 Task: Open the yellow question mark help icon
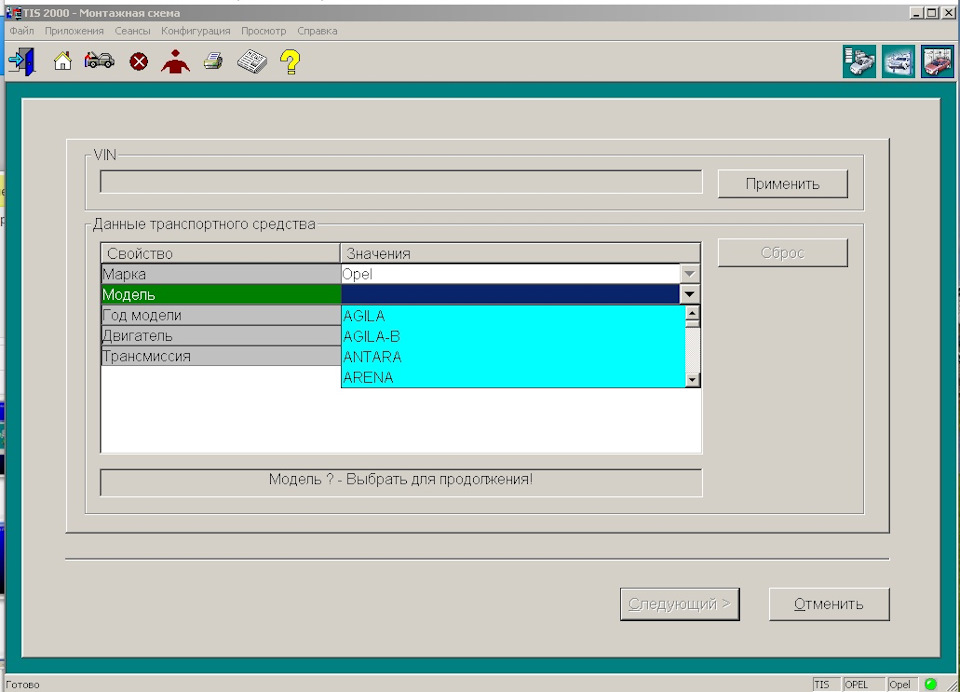290,62
